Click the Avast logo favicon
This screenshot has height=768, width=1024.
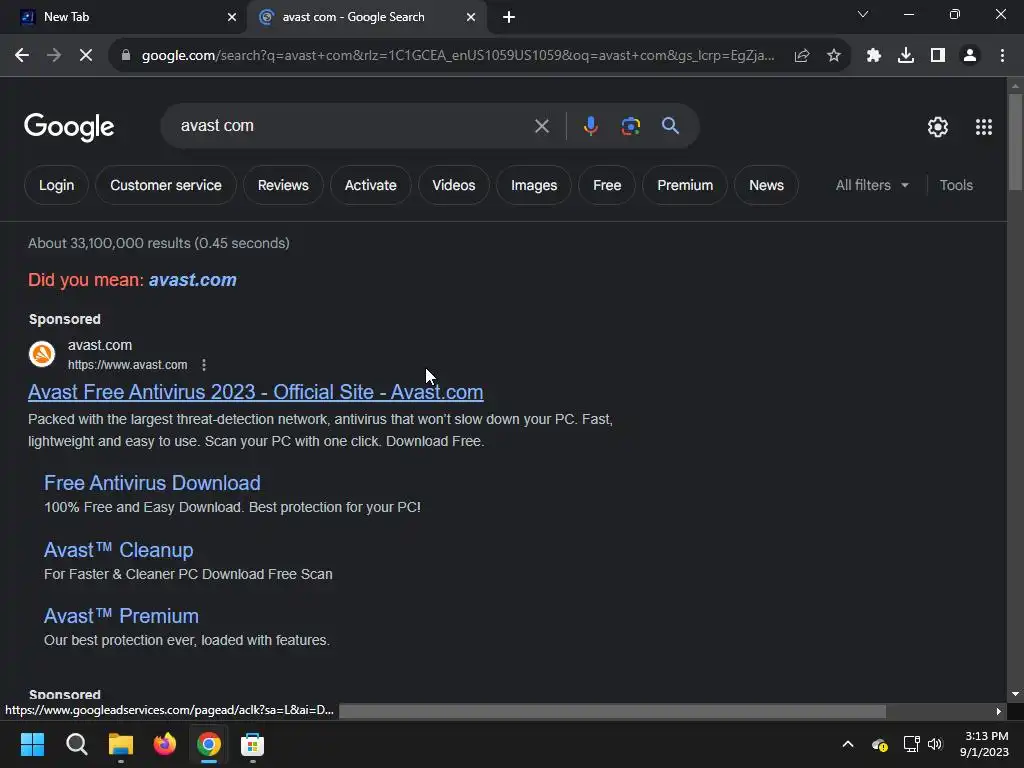pos(42,354)
